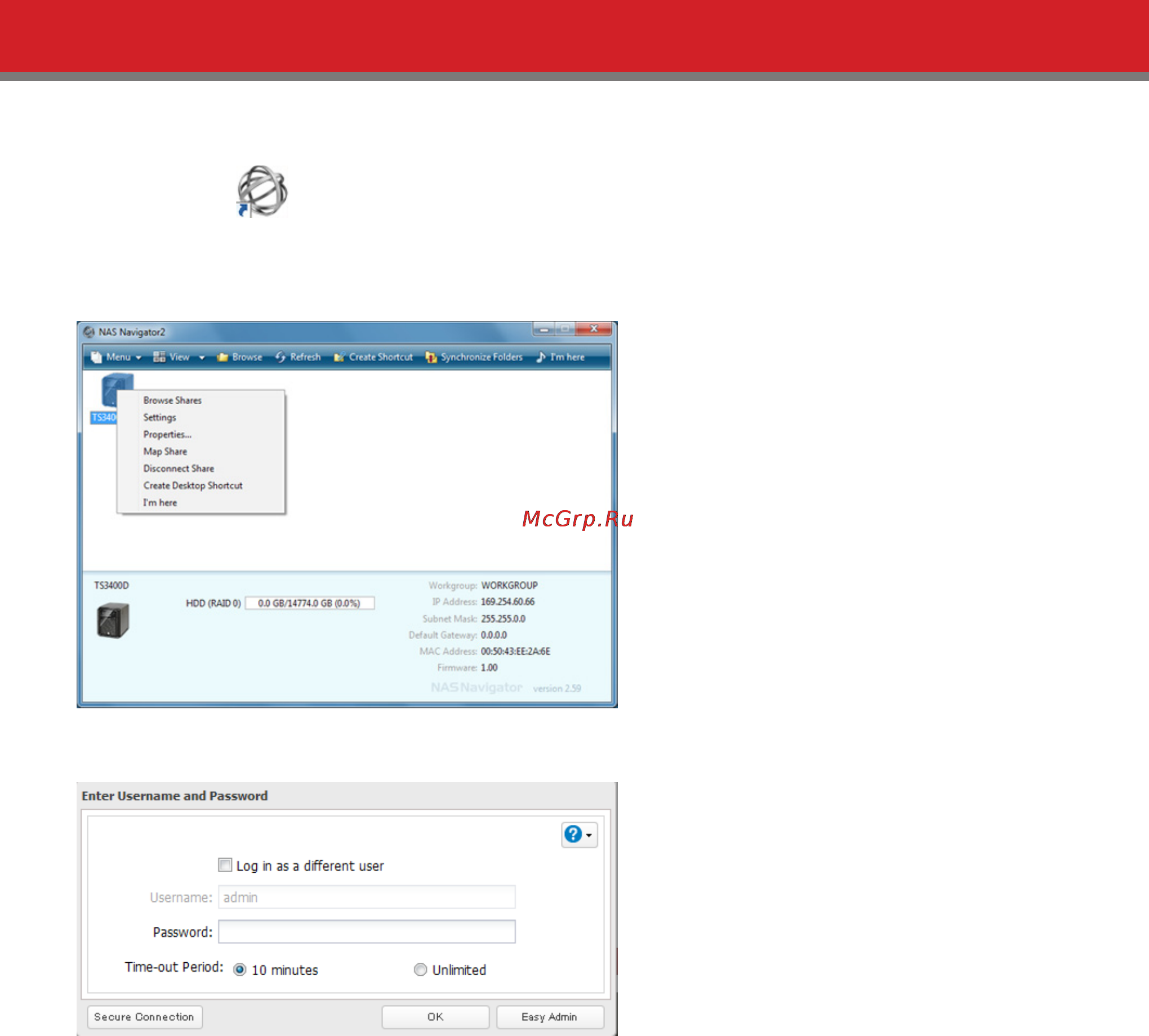Click the Create Shortcut icon

coord(339,357)
